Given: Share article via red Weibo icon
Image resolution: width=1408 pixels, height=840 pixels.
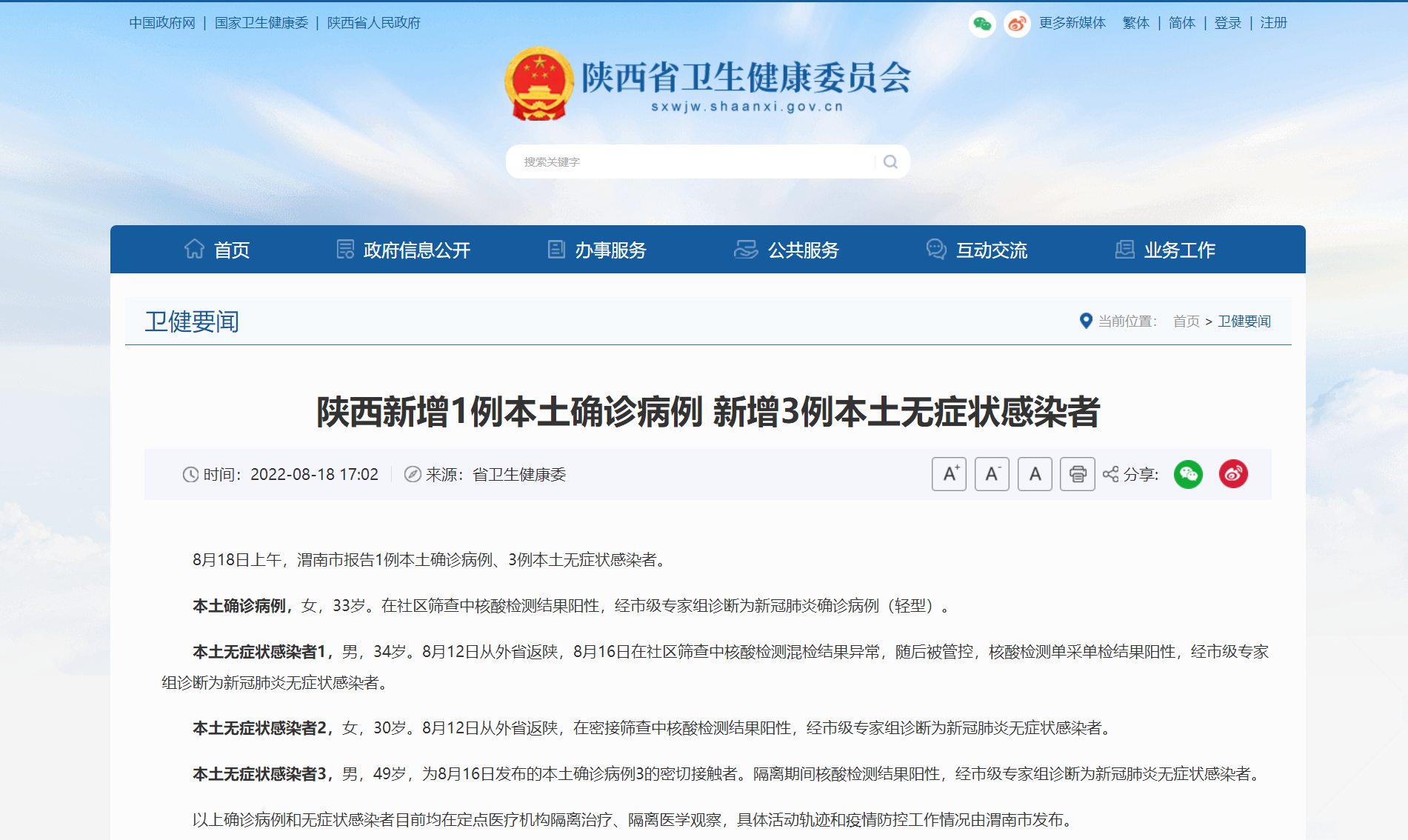Looking at the screenshot, I should tap(1233, 474).
